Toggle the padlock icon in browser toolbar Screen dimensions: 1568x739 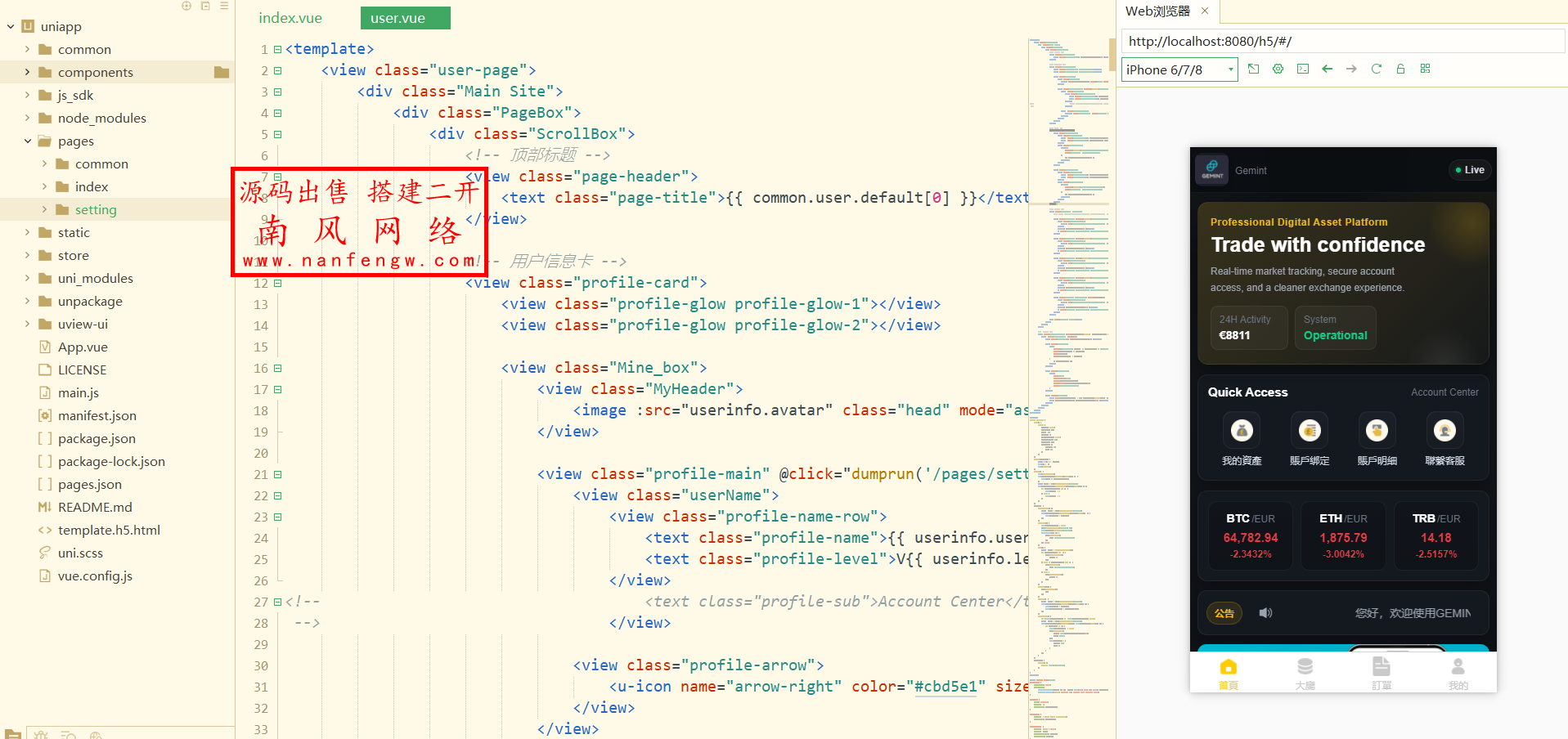pos(1400,69)
